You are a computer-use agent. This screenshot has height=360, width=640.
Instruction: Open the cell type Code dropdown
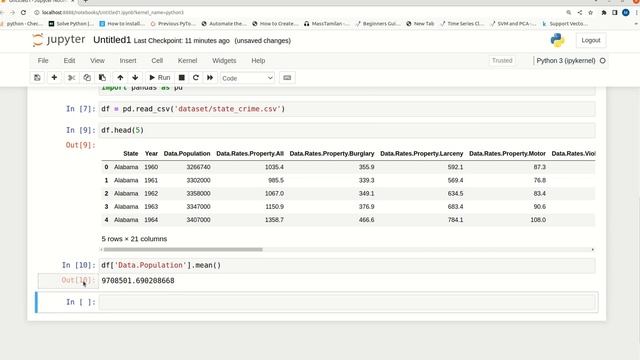(247, 78)
